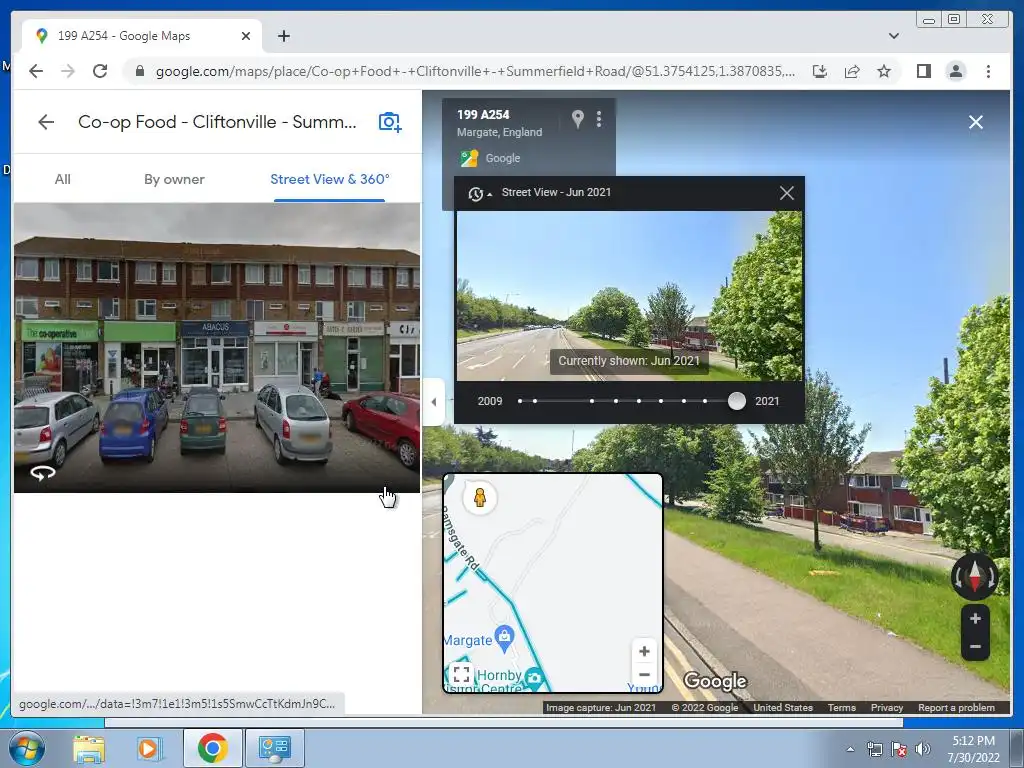Click the location pin icon beside 199 A254
This screenshot has width=1024, height=768.
coord(577,119)
